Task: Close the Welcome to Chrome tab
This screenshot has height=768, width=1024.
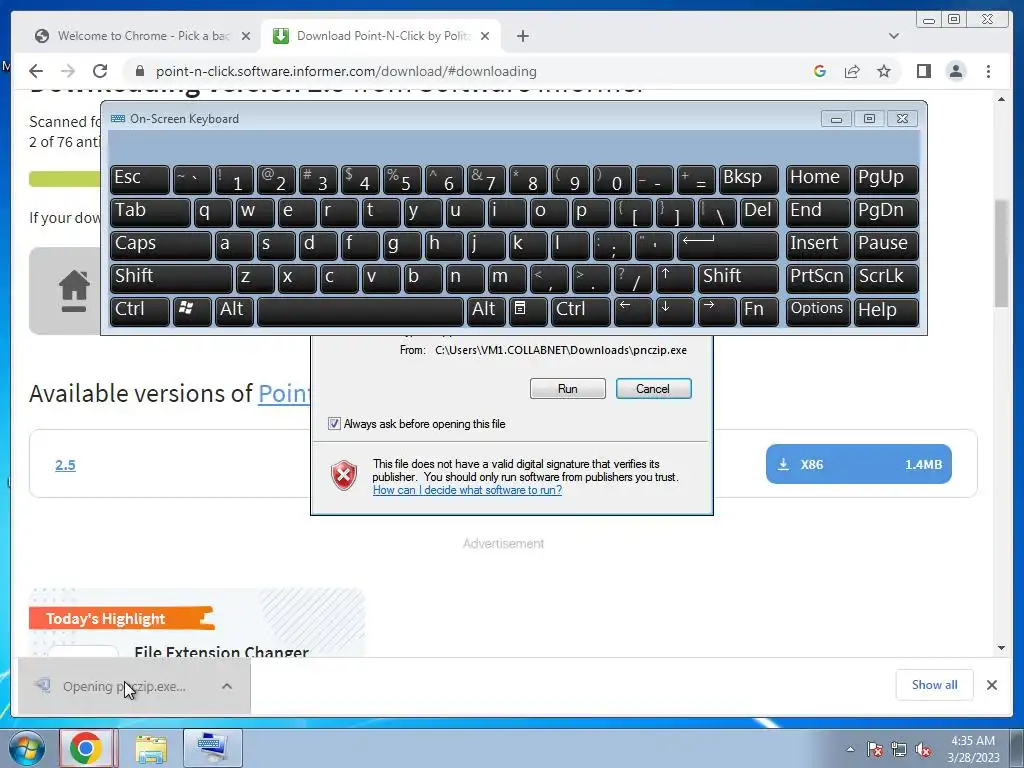Action: click(246, 36)
